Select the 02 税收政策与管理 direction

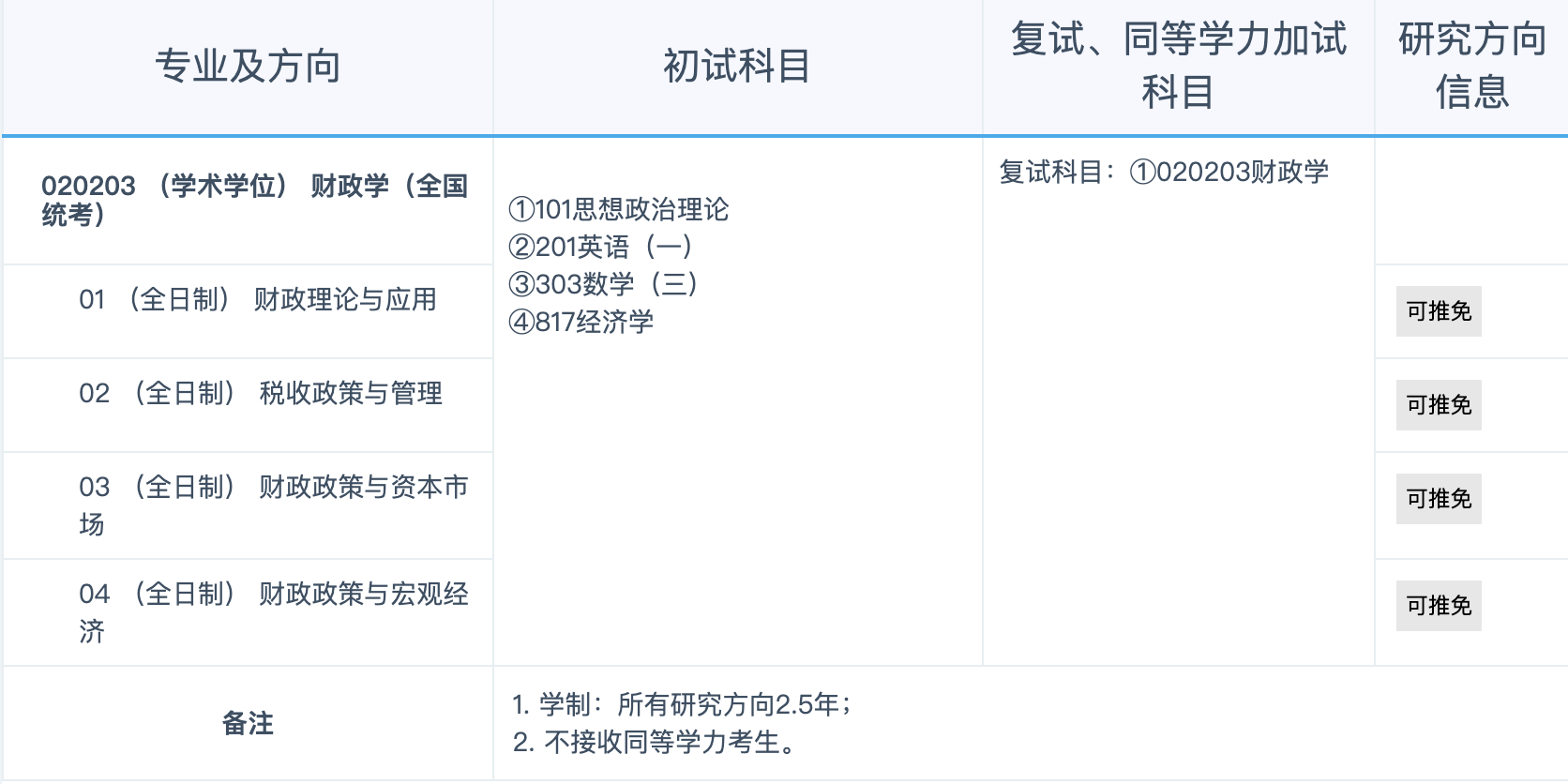pyautogui.click(x=261, y=394)
